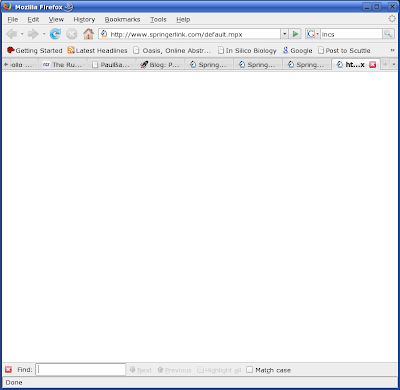Click the Firefox logo in title bar
400x390 pixels.
coord(7,7)
